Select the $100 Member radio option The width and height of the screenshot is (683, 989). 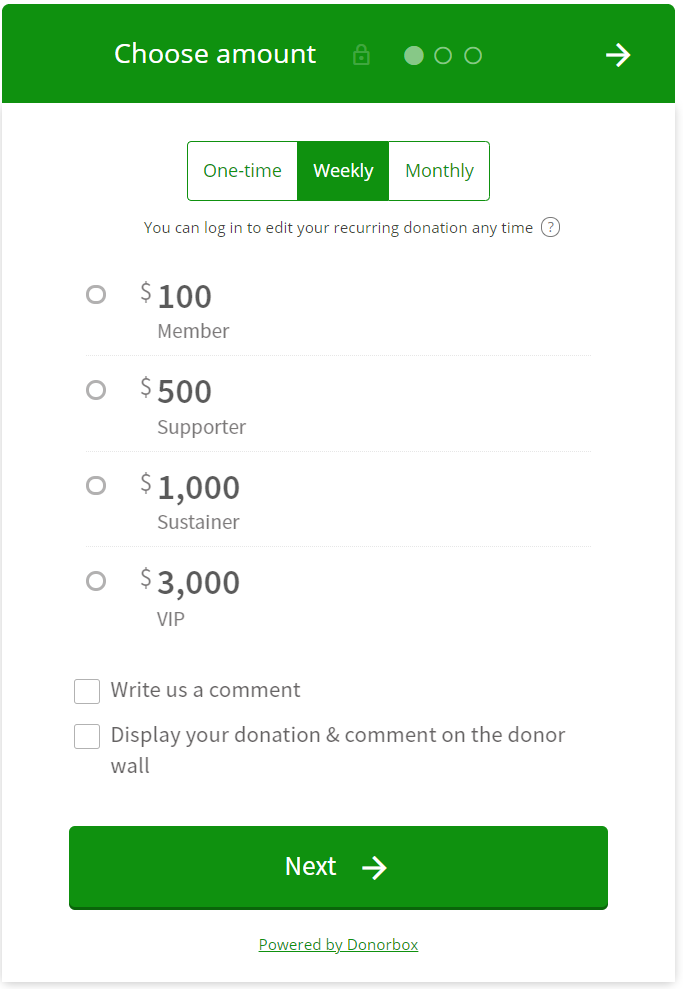(x=96, y=294)
